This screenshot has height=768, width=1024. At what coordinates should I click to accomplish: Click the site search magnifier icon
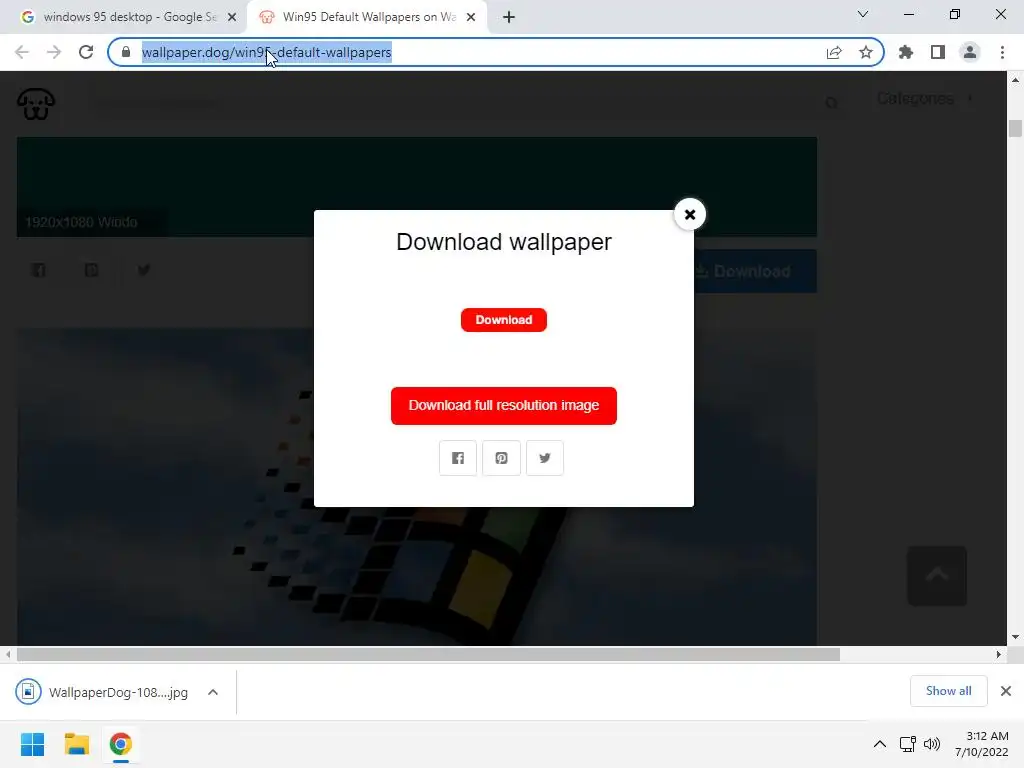[831, 103]
